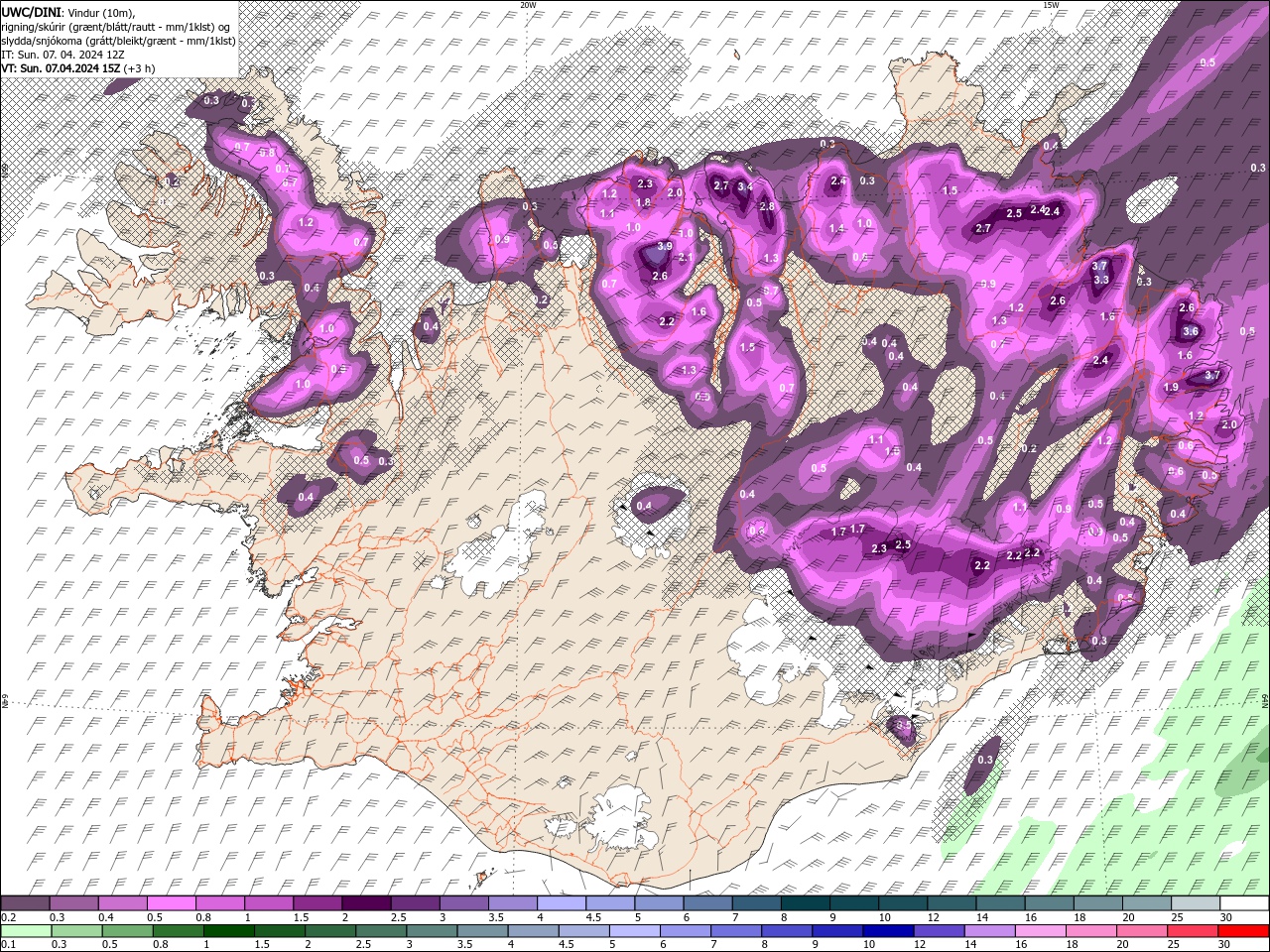Viewport: 1270px width, 952px height.
Task: Click the dark teal swatch labeled 8
Action: (x=805, y=903)
